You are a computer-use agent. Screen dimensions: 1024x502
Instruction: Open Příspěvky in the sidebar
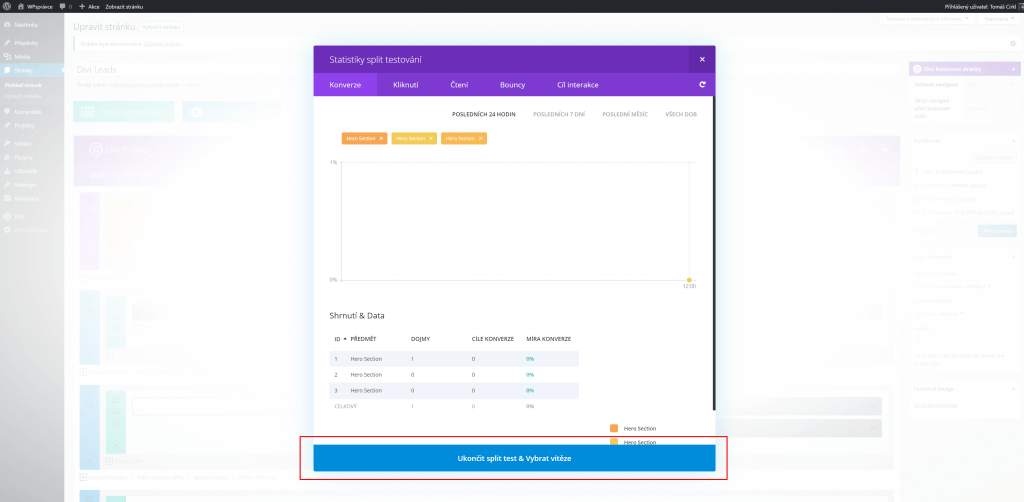pos(32,42)
